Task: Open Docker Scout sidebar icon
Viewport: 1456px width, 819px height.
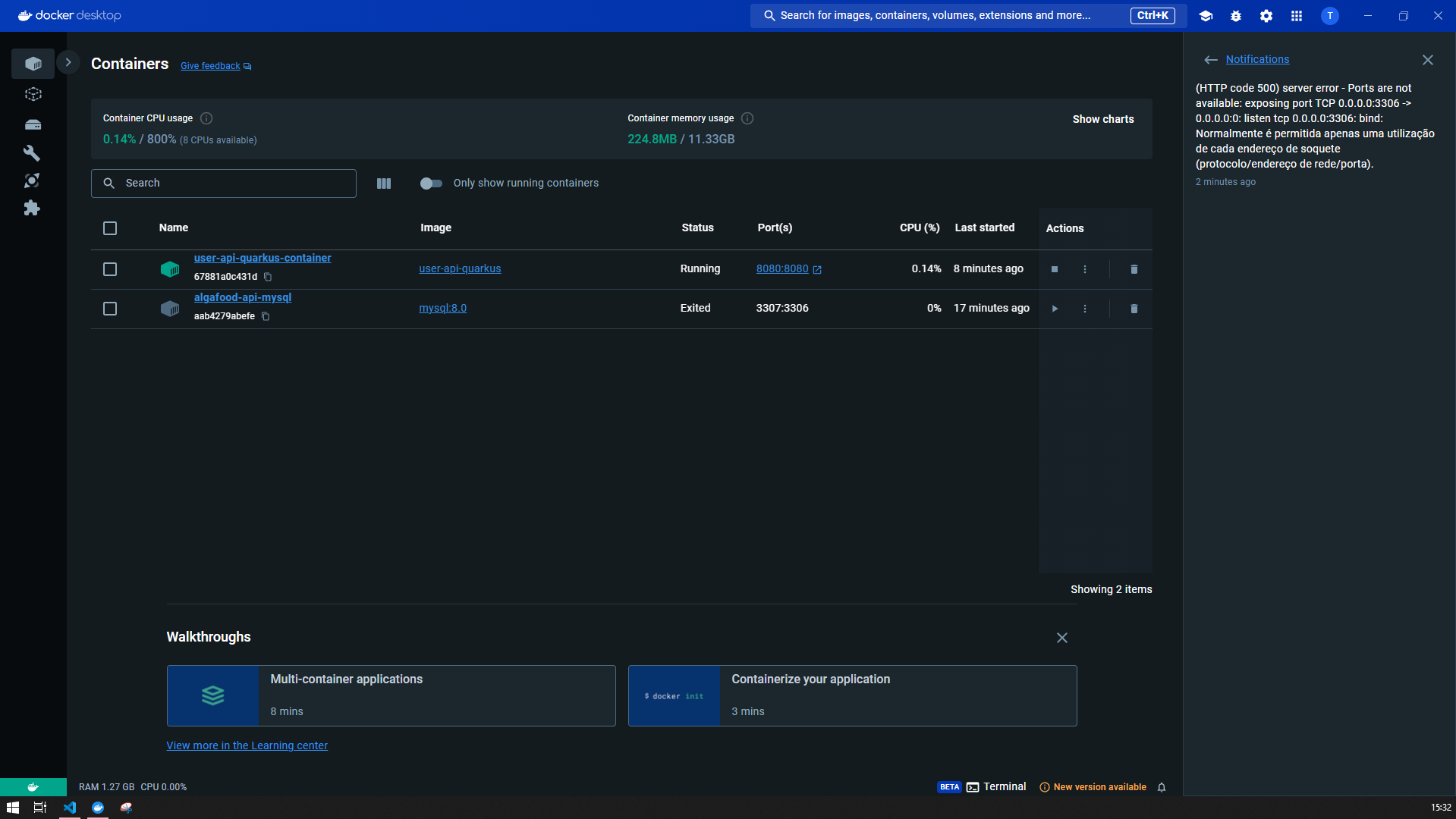Action: click(x=32, y=180)
